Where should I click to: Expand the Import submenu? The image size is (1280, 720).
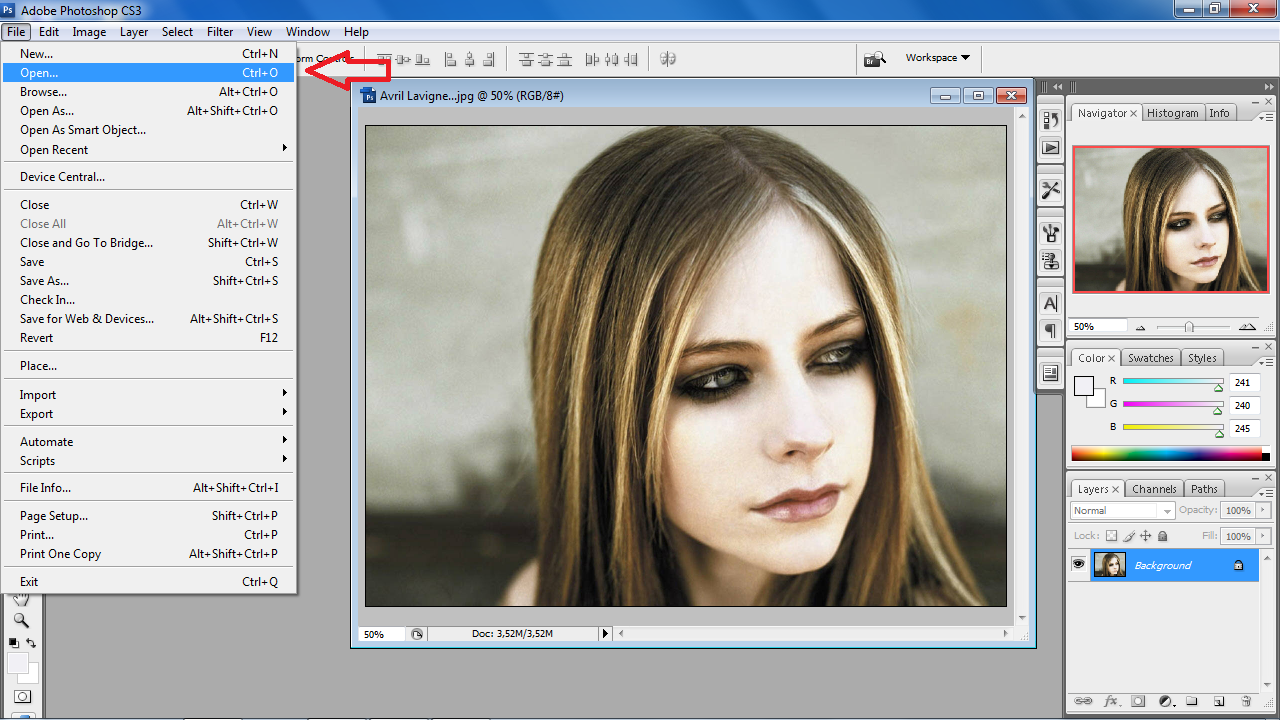coord(149,395)
